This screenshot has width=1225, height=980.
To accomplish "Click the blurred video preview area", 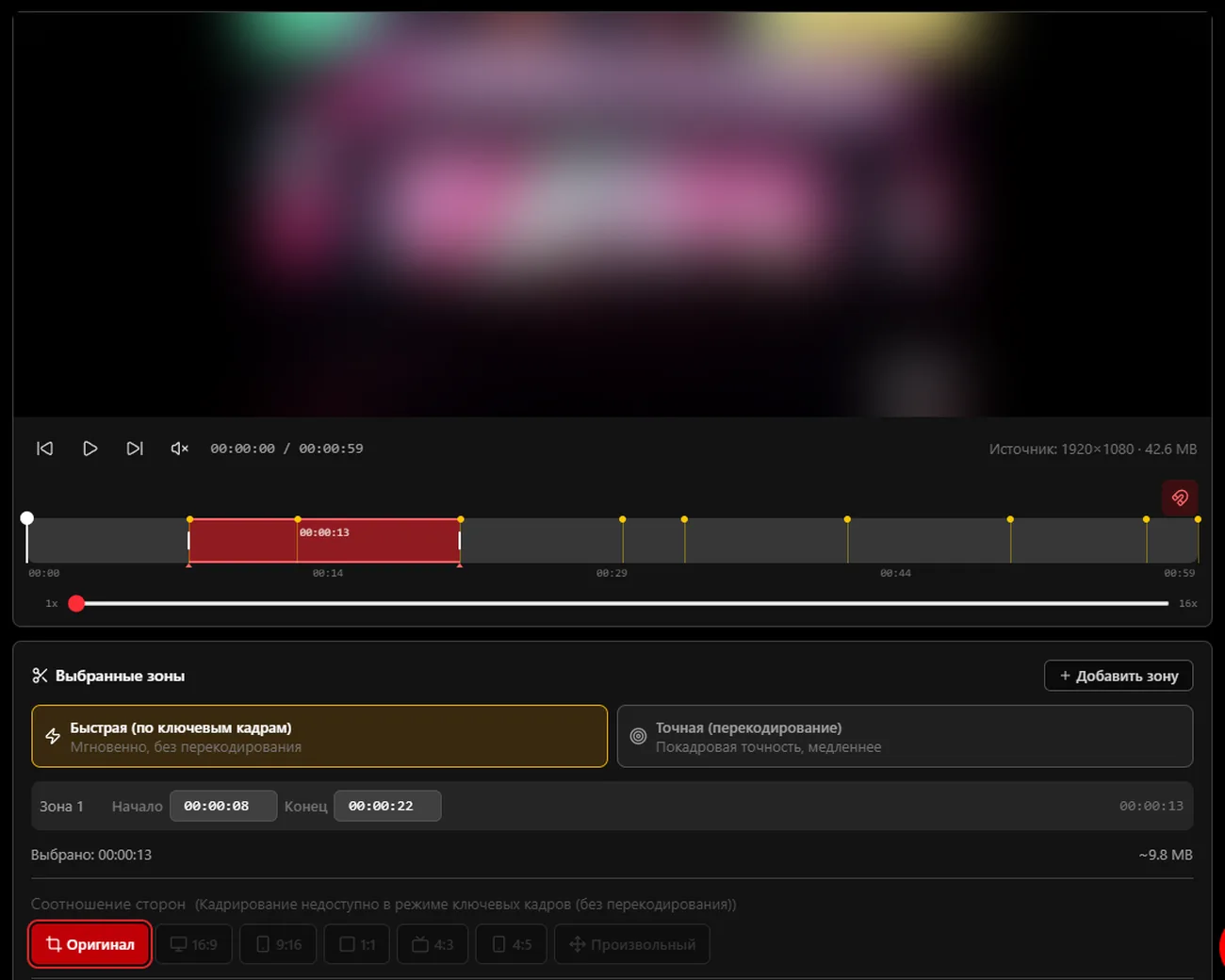I will tap(612, 214).
